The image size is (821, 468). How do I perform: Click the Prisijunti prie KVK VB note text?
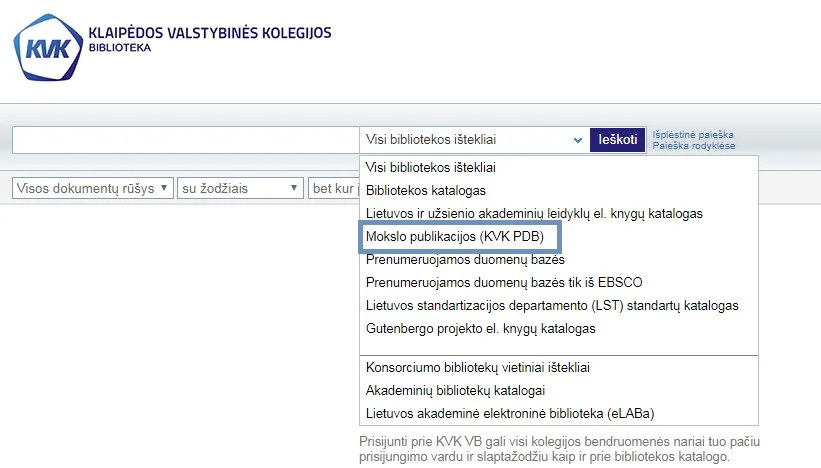click(x=559, y=449)
